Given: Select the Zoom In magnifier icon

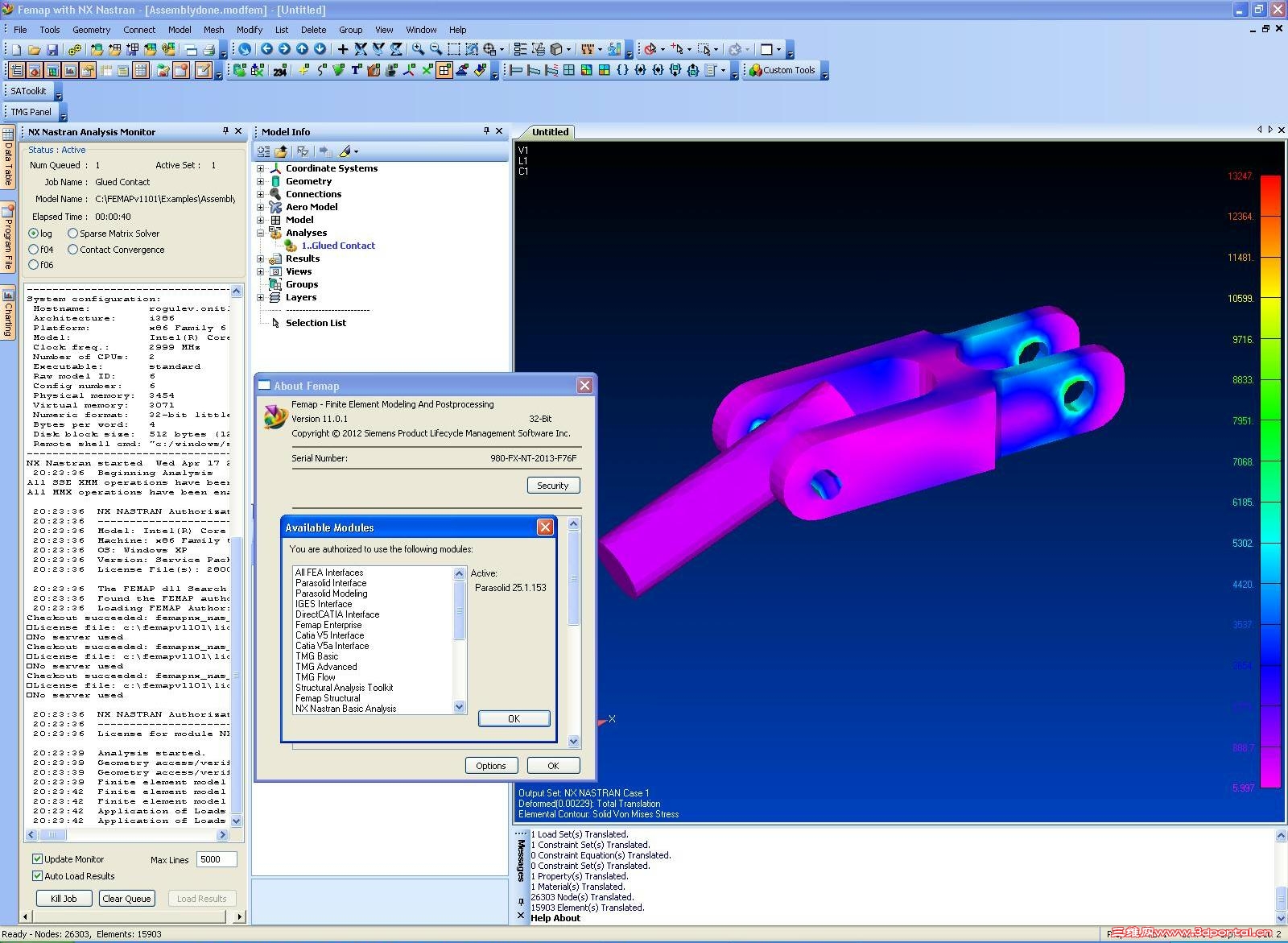Looking at the screenshot, I should [418, 49].
